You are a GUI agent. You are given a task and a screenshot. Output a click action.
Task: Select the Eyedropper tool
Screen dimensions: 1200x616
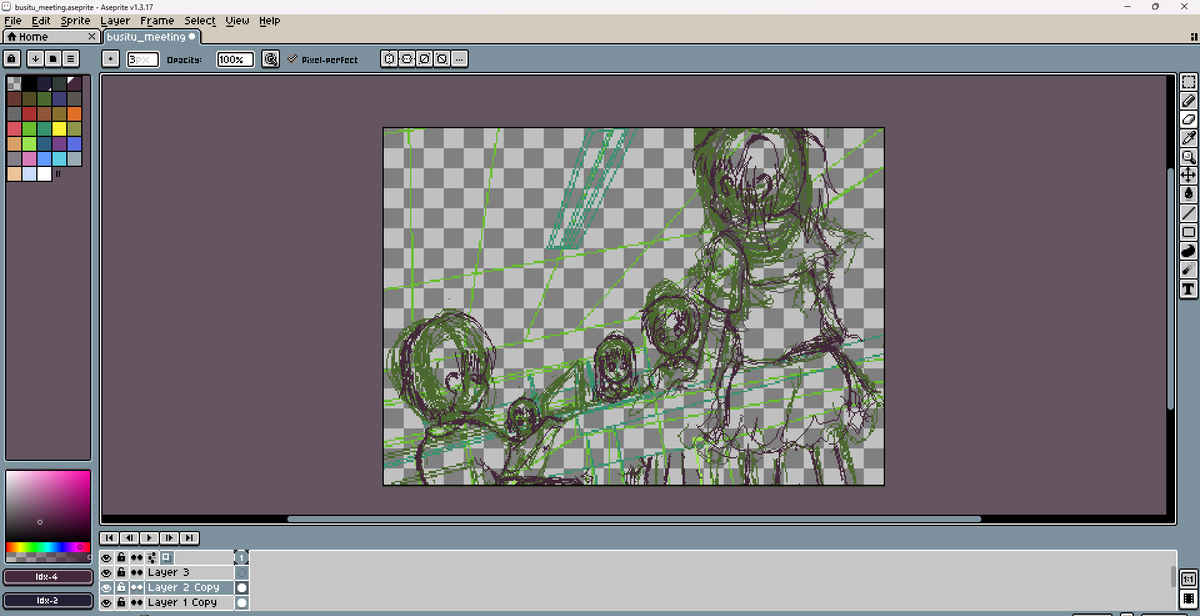point(1189,138)
